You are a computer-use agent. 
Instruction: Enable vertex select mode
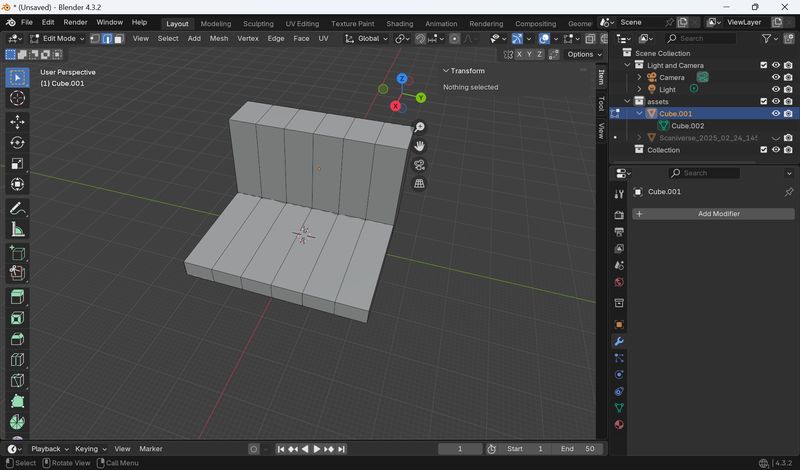[x=95, y=39]
